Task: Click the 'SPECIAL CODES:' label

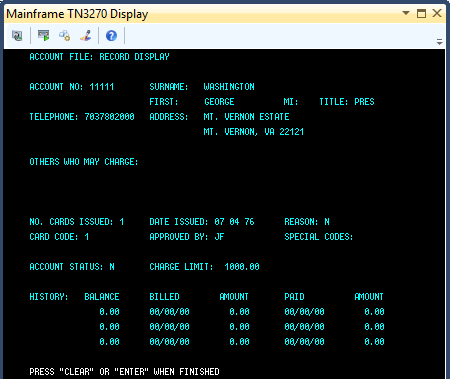Action: tap(319, 237)
